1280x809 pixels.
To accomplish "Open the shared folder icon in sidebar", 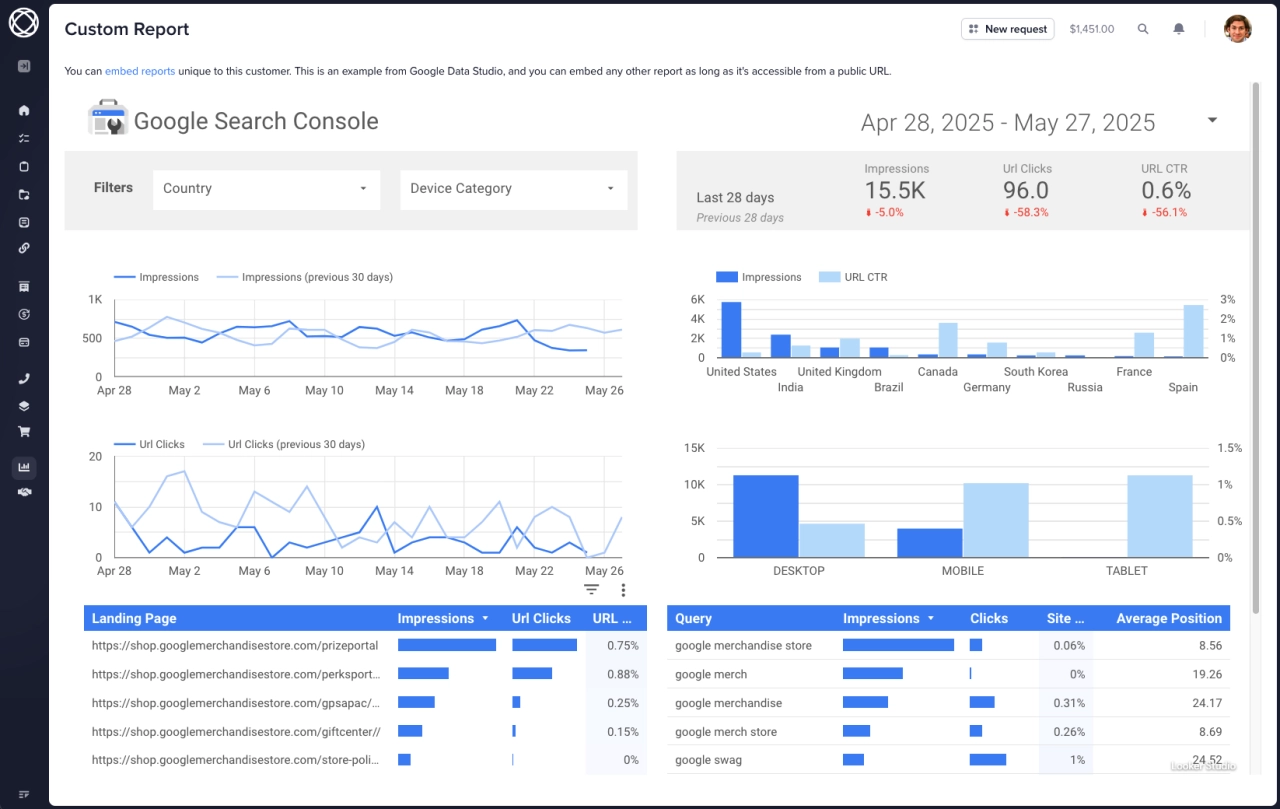I will coord(24,194).
